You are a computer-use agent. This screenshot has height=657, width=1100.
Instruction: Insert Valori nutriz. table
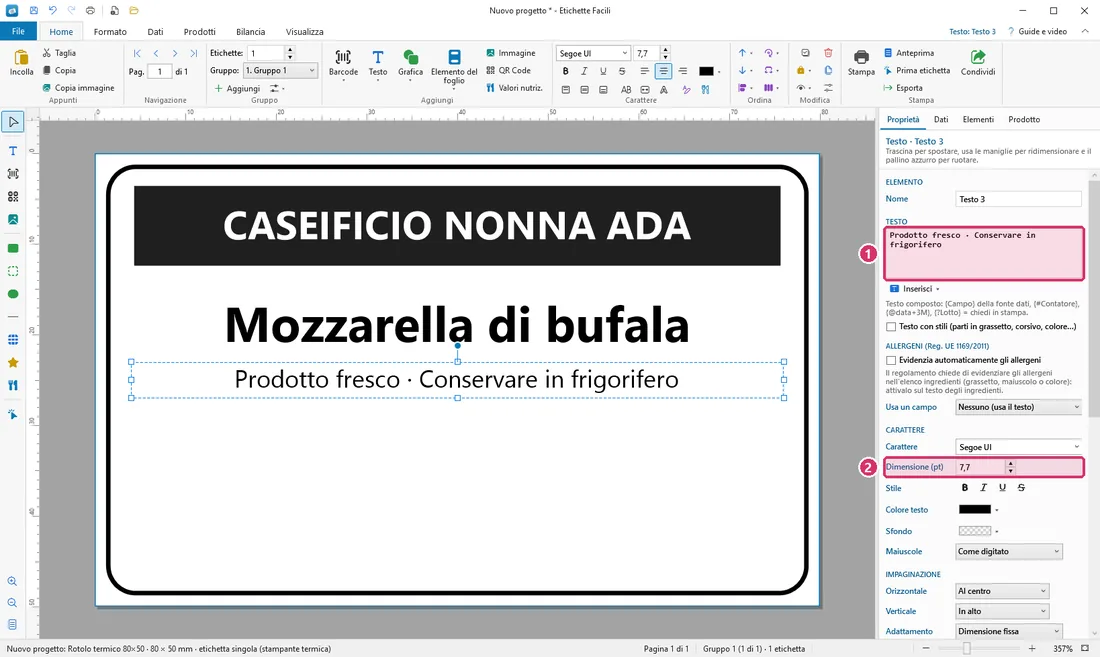click(x=514, y=88)
